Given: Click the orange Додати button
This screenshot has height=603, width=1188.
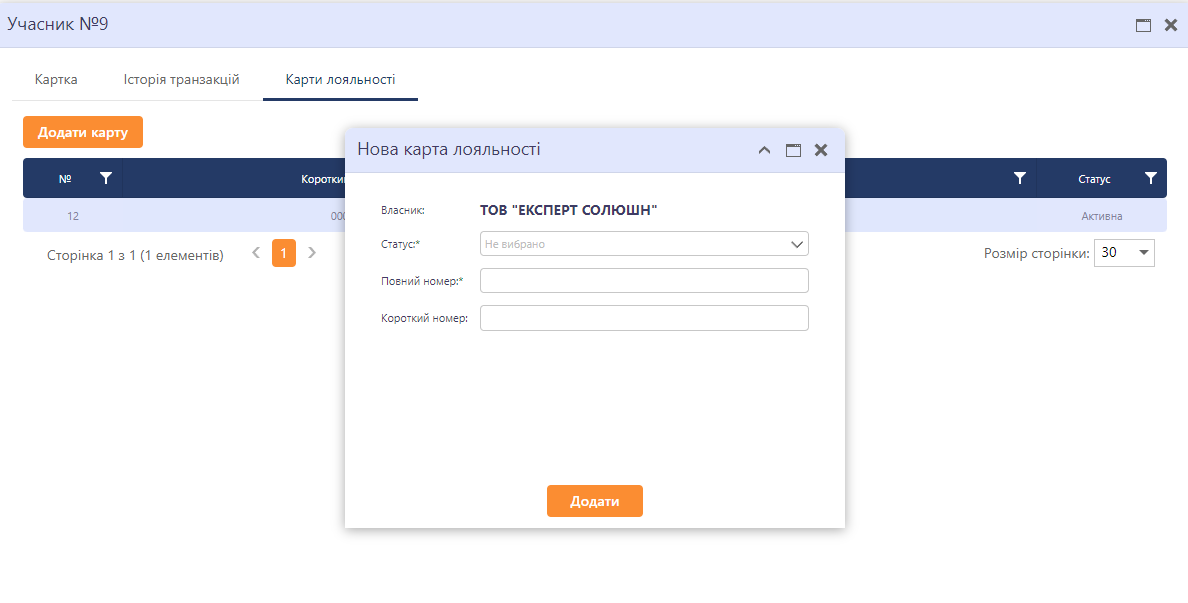Looking at the screenshot, I should 594,501.
